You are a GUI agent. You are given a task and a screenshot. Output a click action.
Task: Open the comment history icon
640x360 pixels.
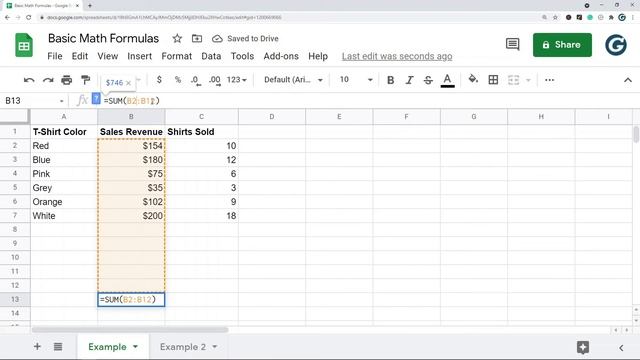coord(512,44)
